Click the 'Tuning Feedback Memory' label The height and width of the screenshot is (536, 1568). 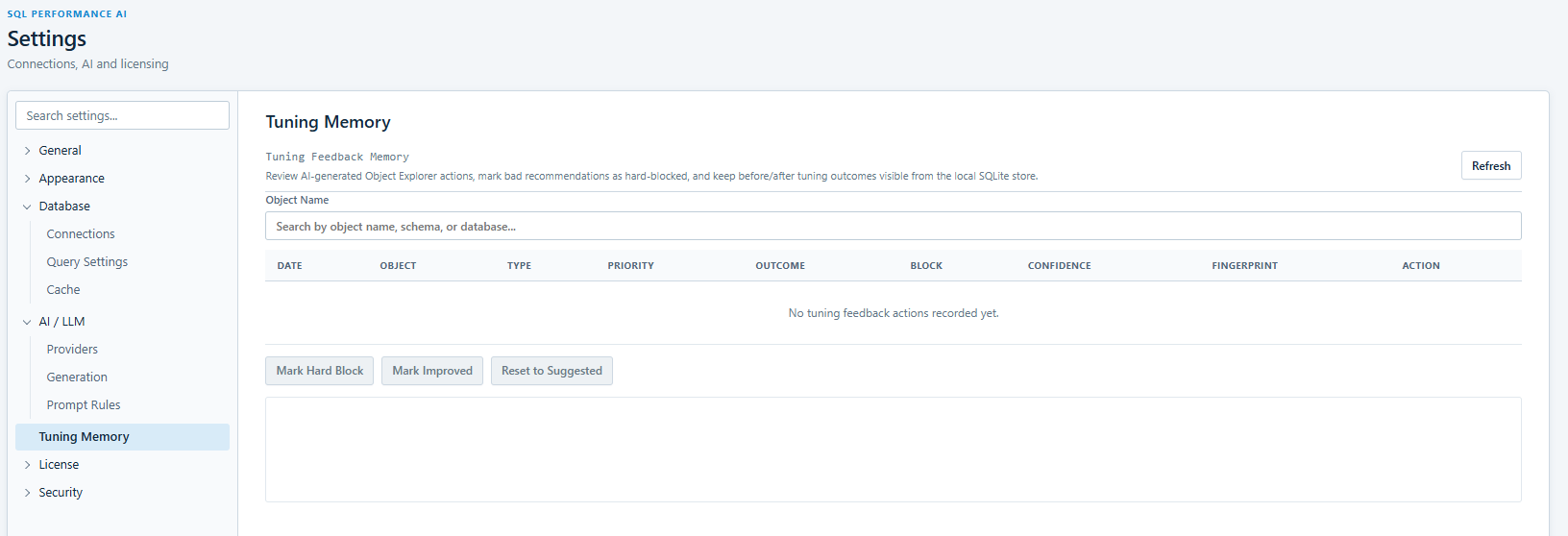337,157
